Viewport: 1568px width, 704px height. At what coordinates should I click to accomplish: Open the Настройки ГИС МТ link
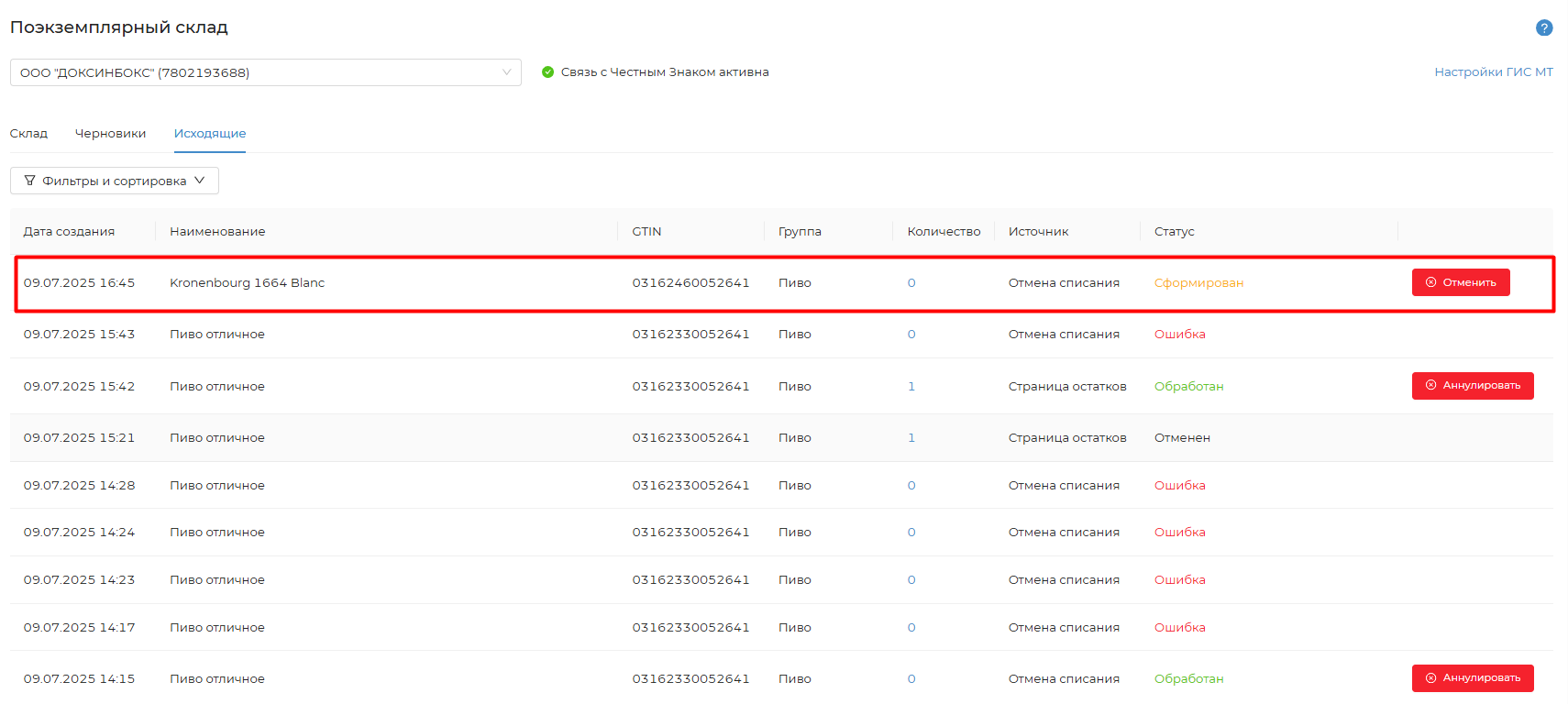click(1493, 72)
